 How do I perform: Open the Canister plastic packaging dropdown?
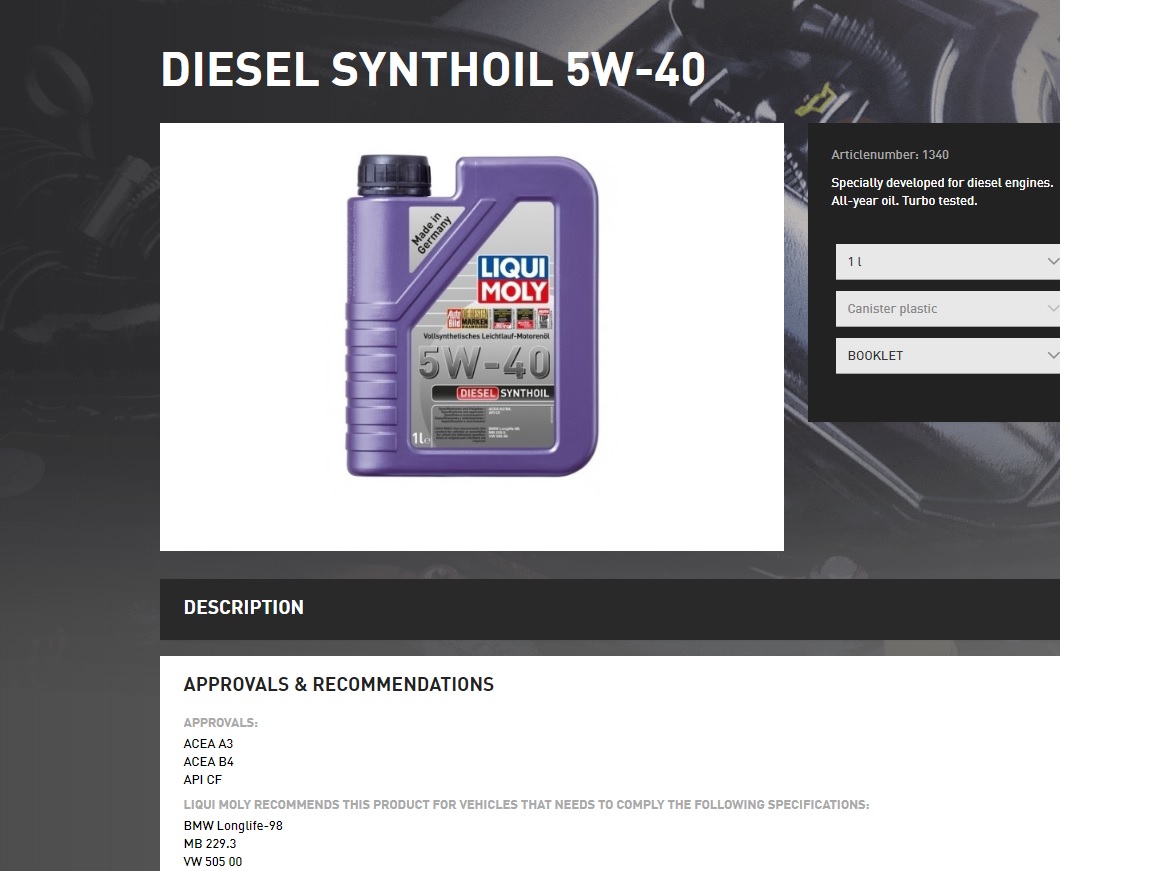point(947,308)
